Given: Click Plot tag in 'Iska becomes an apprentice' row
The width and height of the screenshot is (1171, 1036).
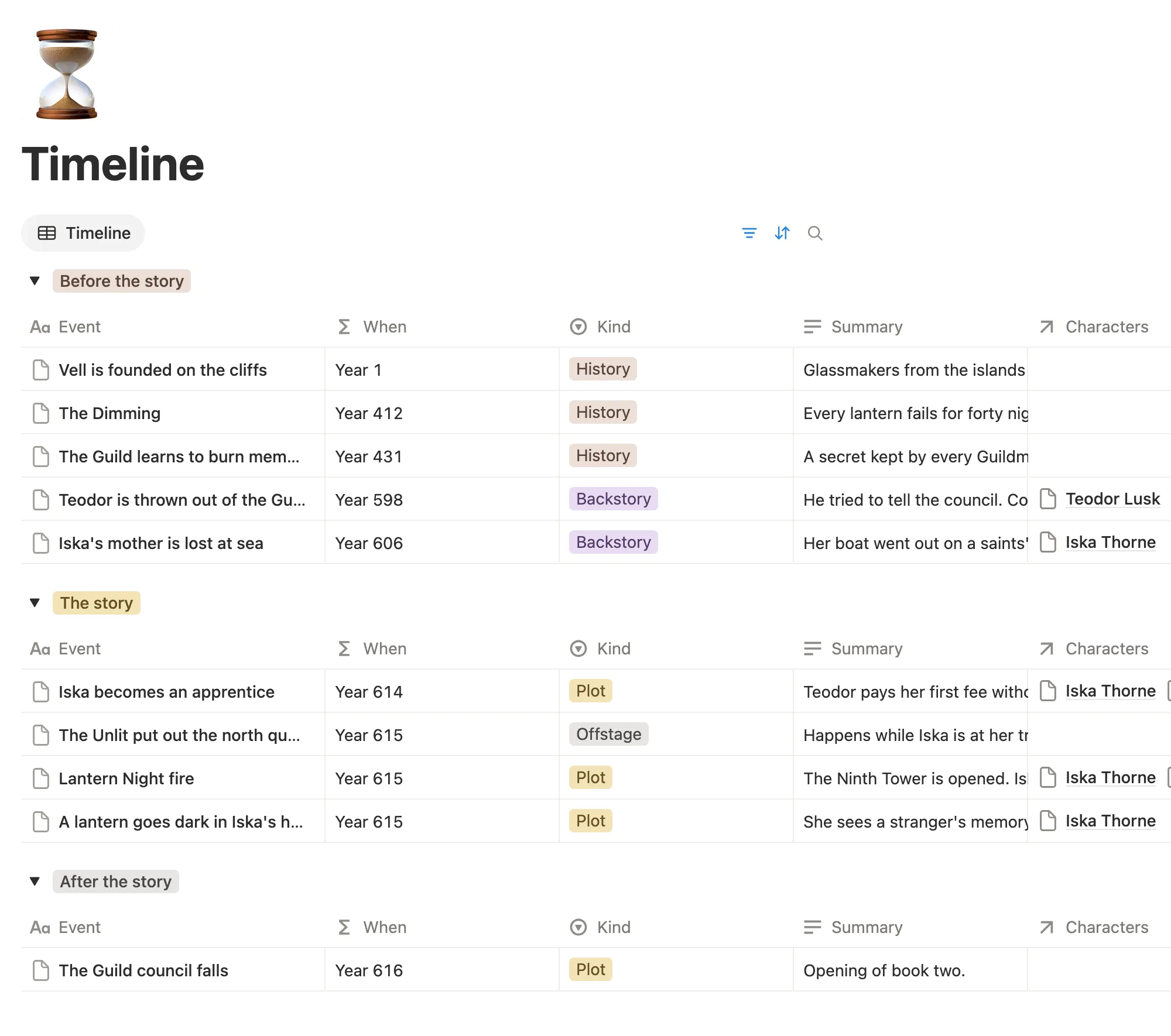Looking at the screenshot, I should (x=590, y=691).
